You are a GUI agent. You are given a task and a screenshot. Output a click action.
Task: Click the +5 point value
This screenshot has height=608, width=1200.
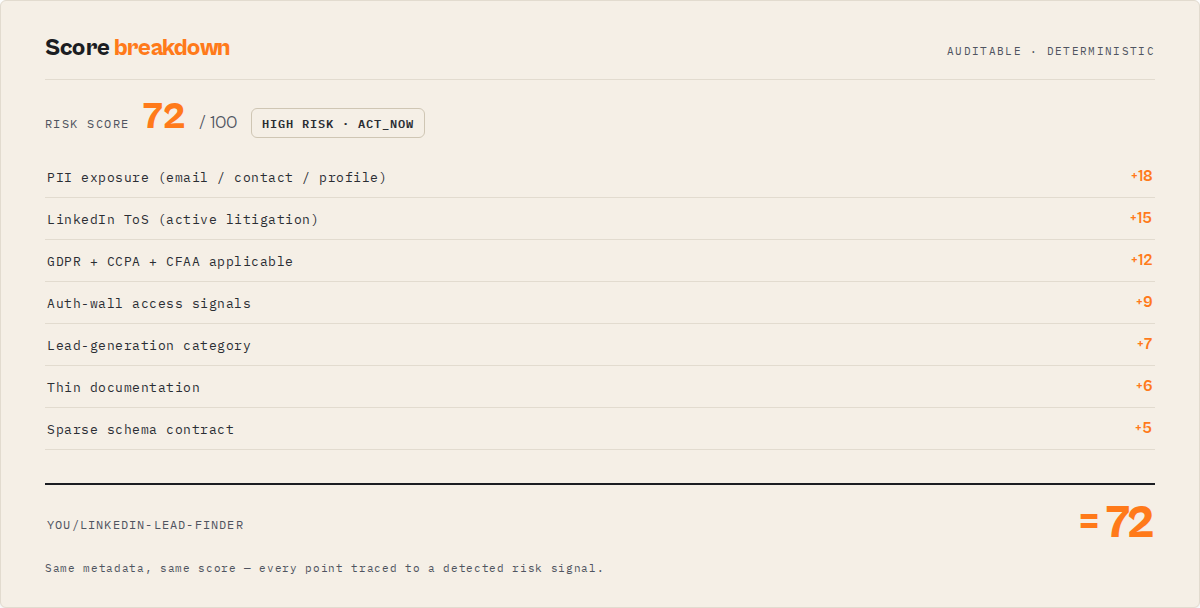(1144, 428)
